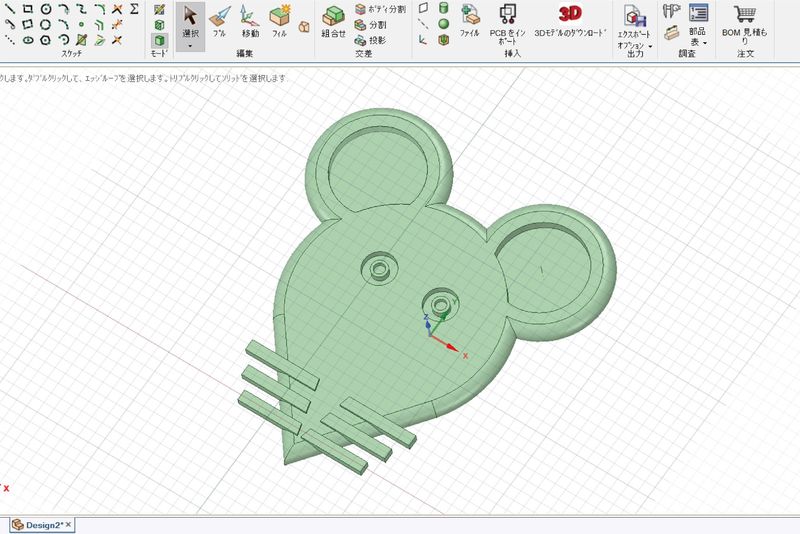This screenshot has height=534, width=800.
Task: Click the Measure caliper icon
Action: 671,11
